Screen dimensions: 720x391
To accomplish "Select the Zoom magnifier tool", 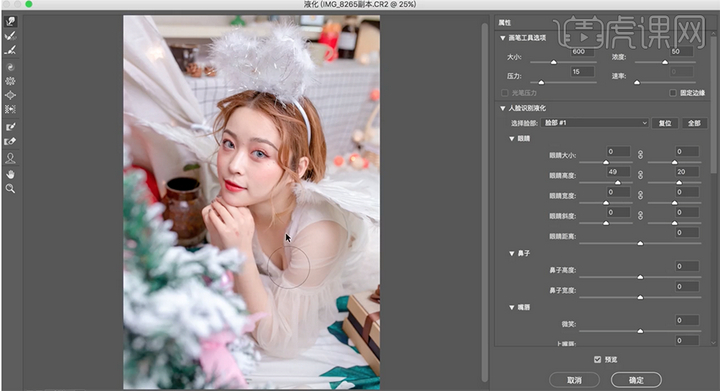I will [11, 189].
